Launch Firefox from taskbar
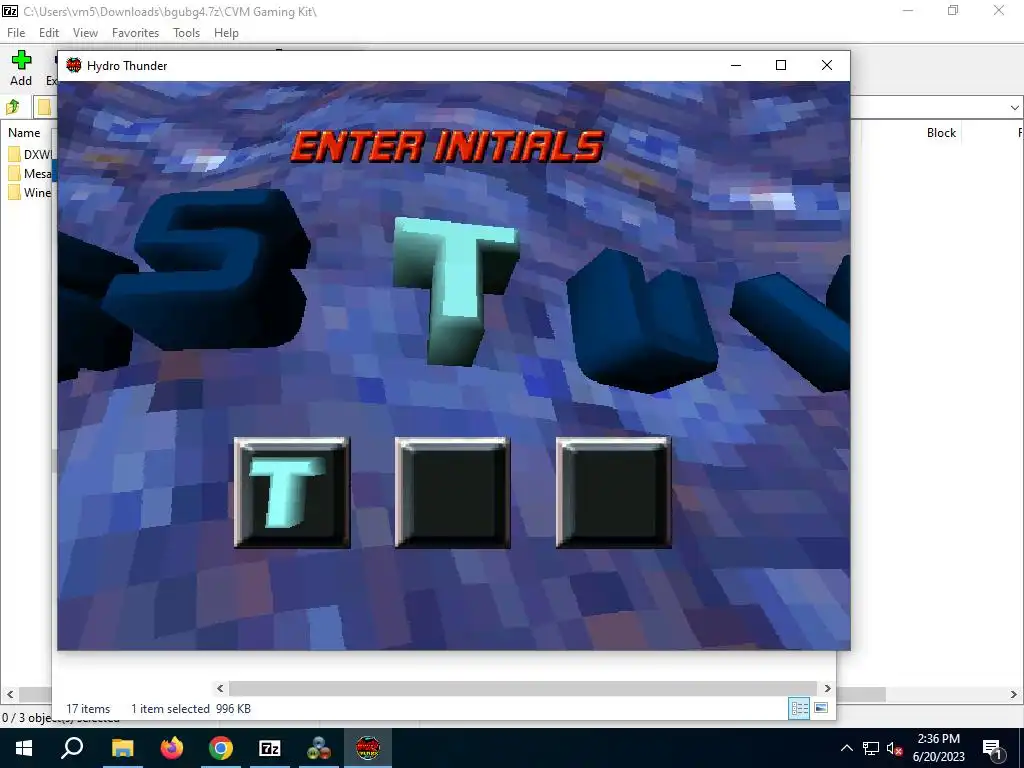 (x=172, y=748)
